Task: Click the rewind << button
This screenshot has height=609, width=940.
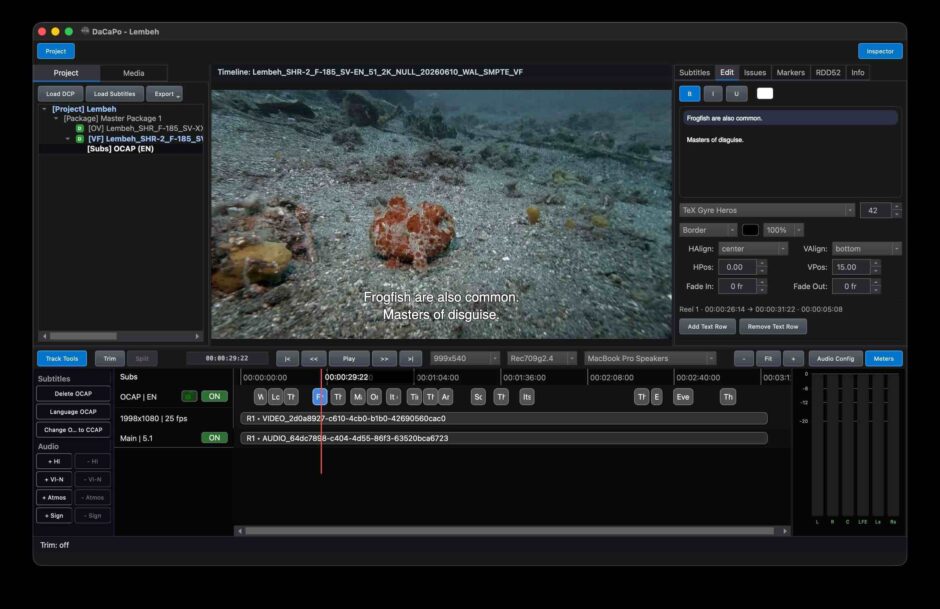Action: [314, 358]
